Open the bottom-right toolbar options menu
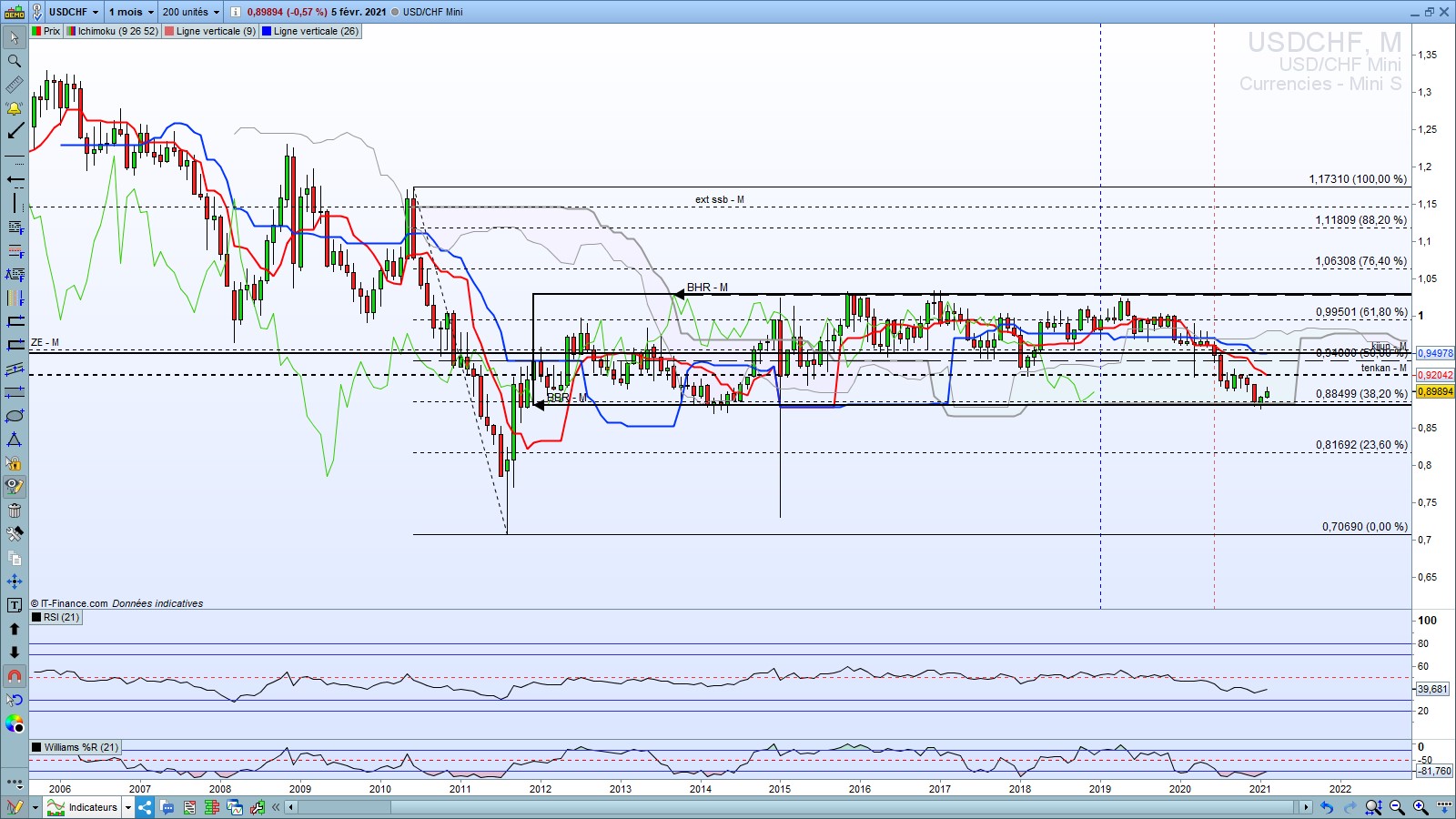 click(x=1444, y=807)
